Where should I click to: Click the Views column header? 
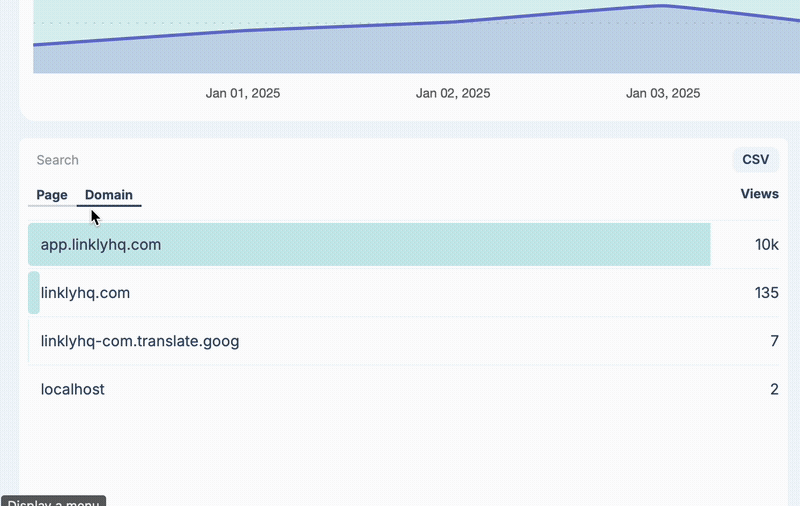pos(760,194)
